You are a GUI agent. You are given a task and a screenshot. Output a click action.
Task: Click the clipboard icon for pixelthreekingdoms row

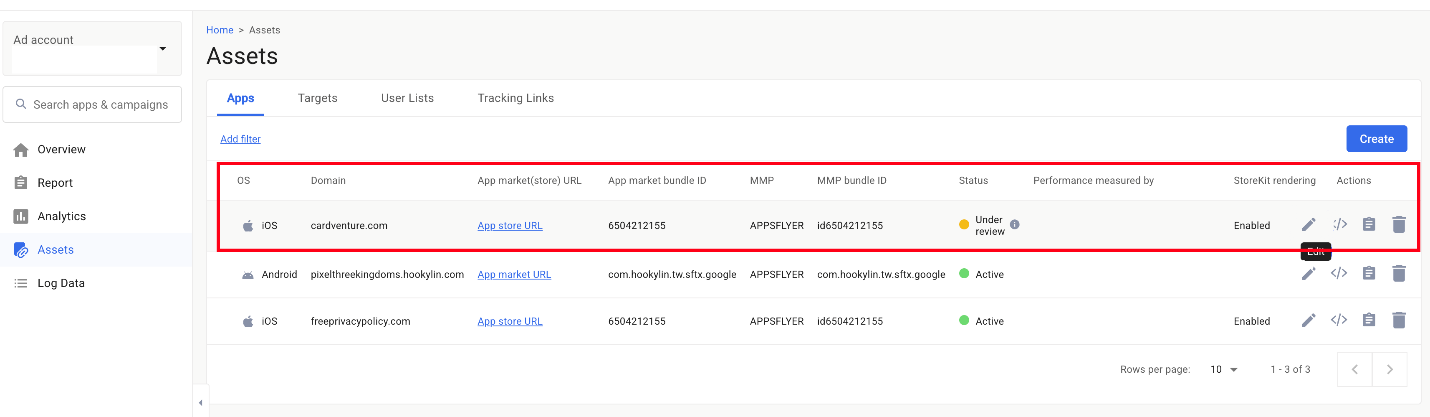(1369, 273)
